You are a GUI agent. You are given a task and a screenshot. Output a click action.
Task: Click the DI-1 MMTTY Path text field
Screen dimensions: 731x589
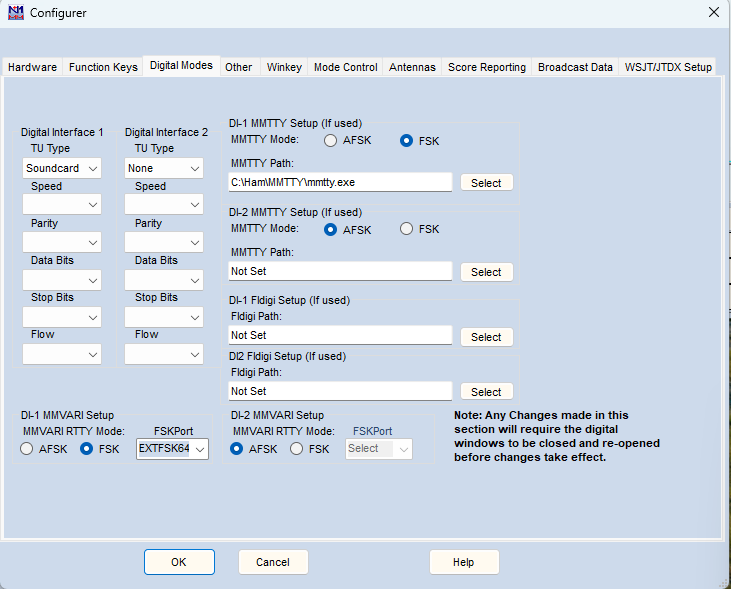(340, 183)
